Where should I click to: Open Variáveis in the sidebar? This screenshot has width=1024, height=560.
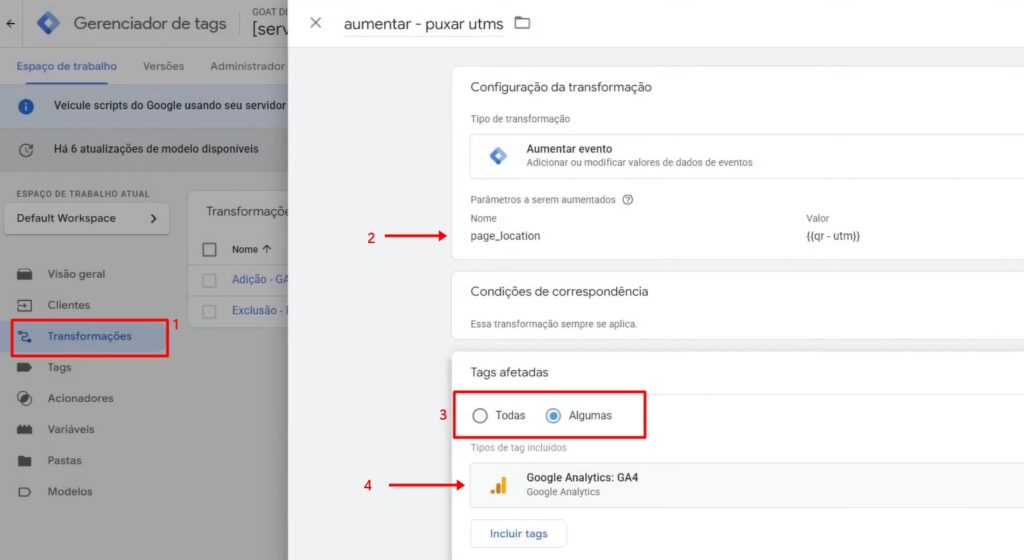click(x=71, y=429)
